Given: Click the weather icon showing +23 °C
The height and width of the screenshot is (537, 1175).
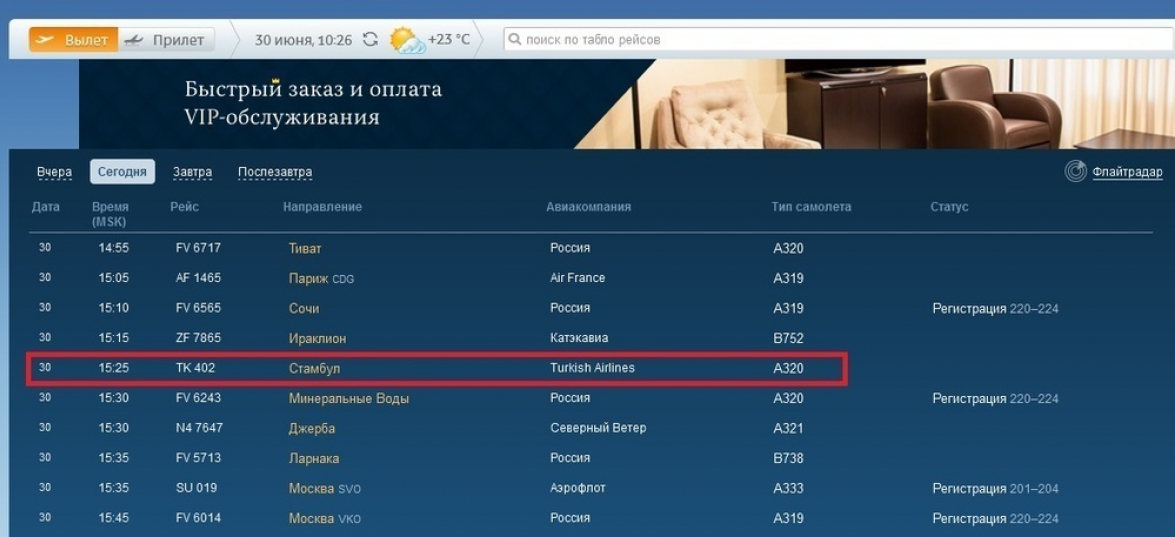Looking at the screenshot, I should click(x=408, y=40).
